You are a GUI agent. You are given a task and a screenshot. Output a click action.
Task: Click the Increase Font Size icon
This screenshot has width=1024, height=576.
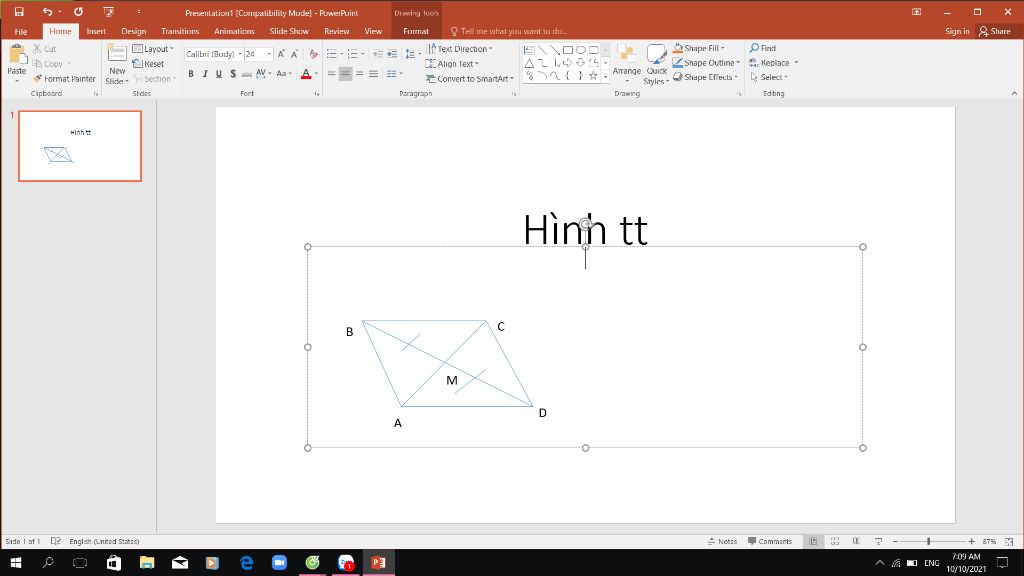click(x=281, y=54)
